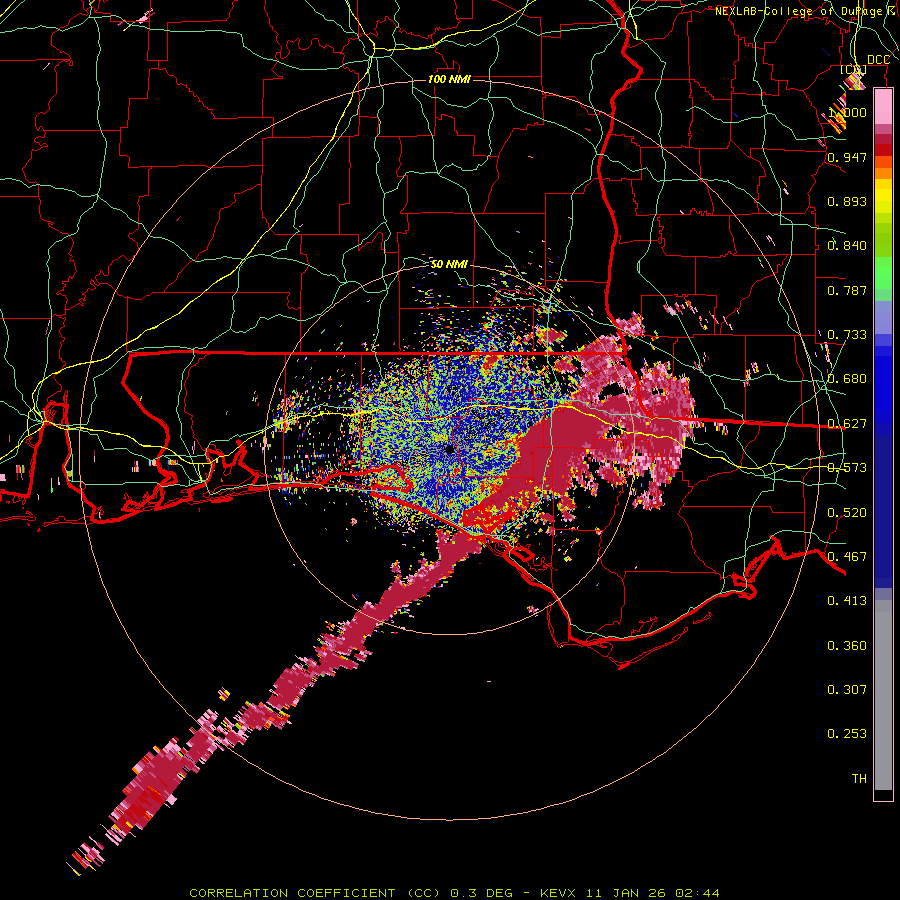
Task: Click the black radar site dot amid the echoes
Action: point(449,450)
